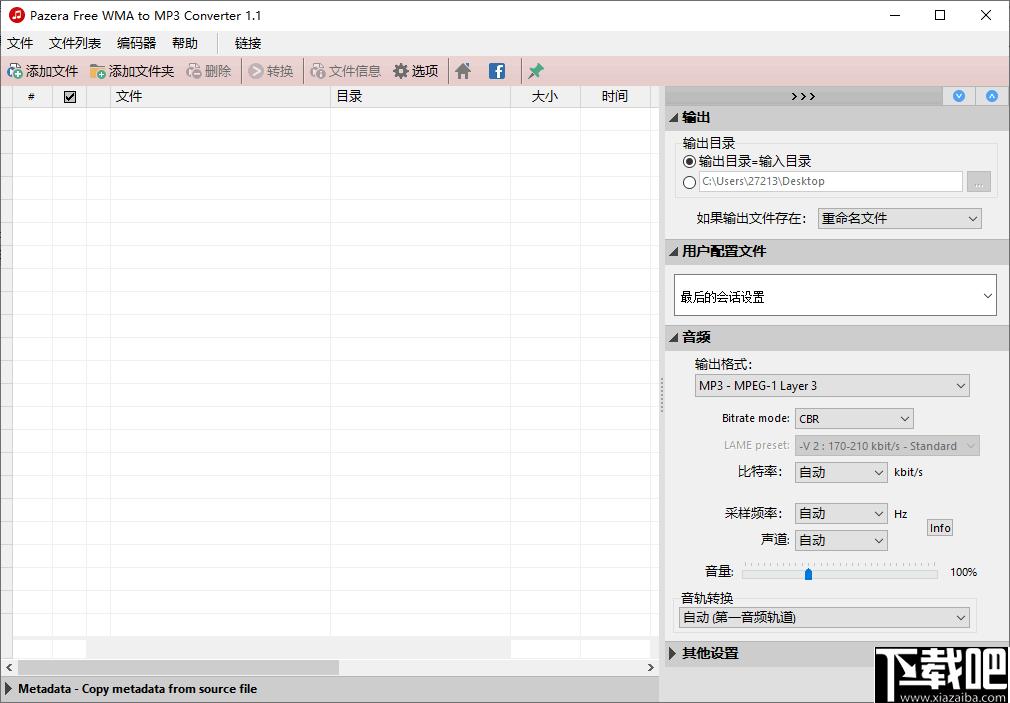Open the 用户配置文件 profile dropdown
1010x703 pixels.
click(x=835, y=296)
